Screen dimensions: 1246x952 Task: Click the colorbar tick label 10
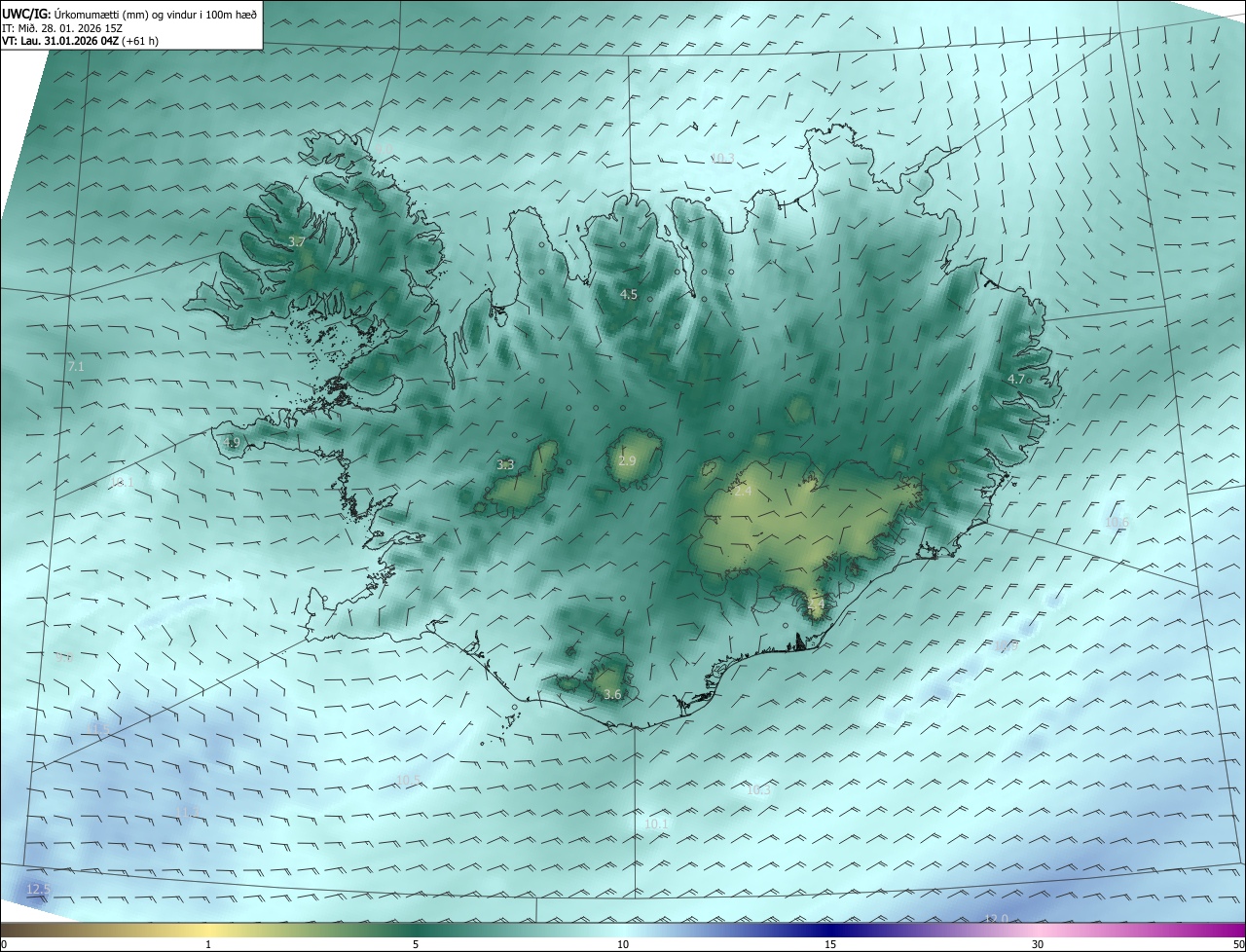tap(623, 945)
